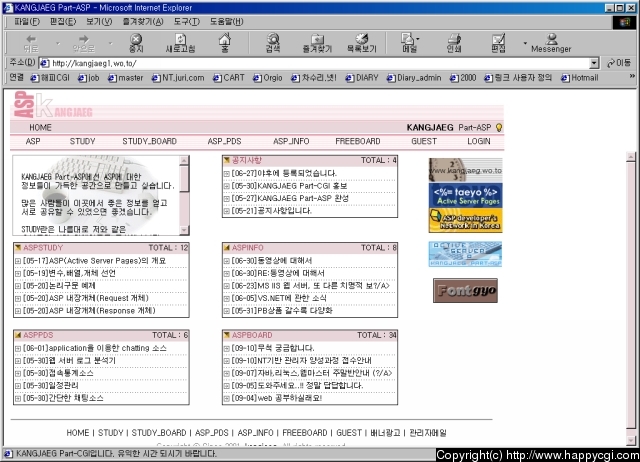Launch Messenger from the toolbar
The width and height of the screenshot is (640, 462).
551,43
